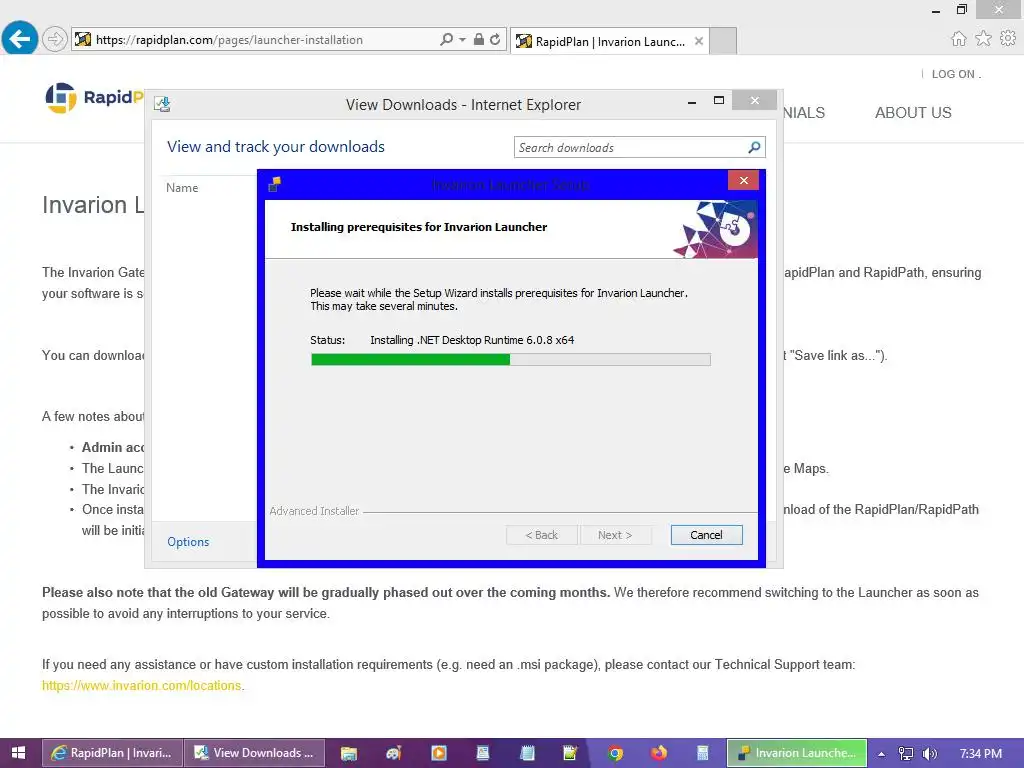Click the Options link in View Downloads
Screen dimensions: 1024x768
pos(188,542)
